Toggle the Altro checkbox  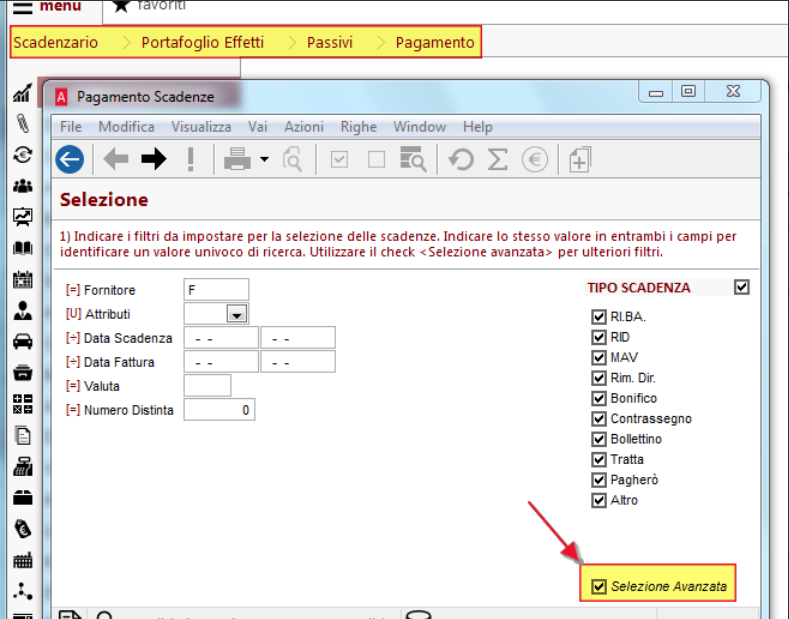pos(598,501)
